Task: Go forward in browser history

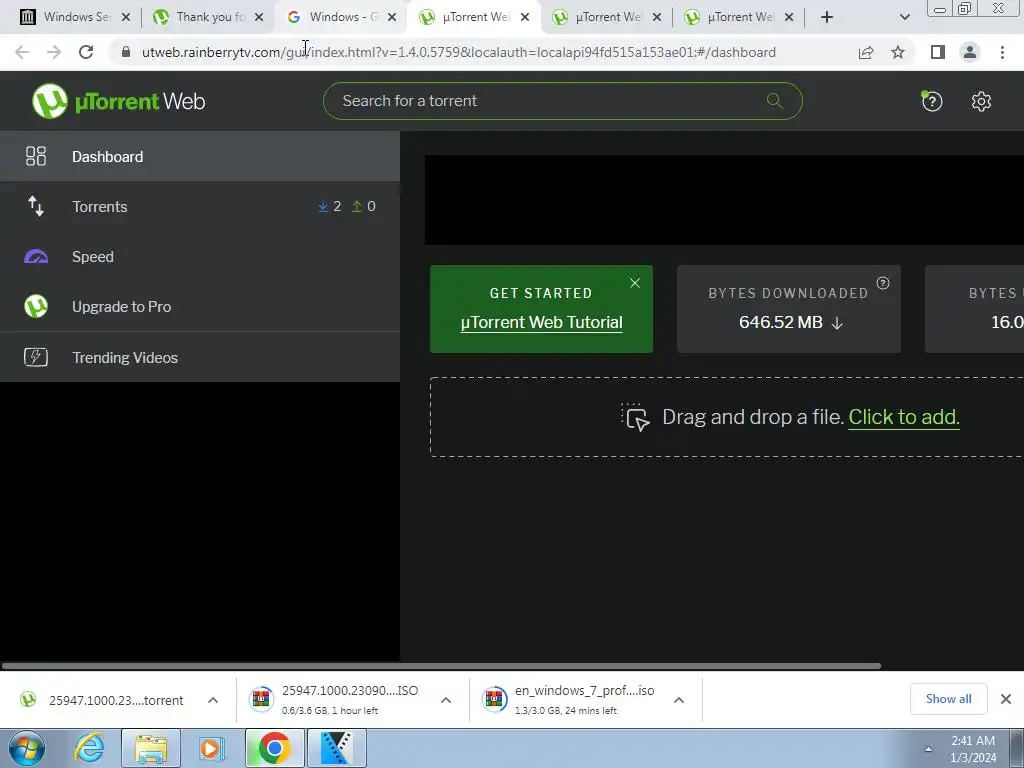Action: (54, 52)
